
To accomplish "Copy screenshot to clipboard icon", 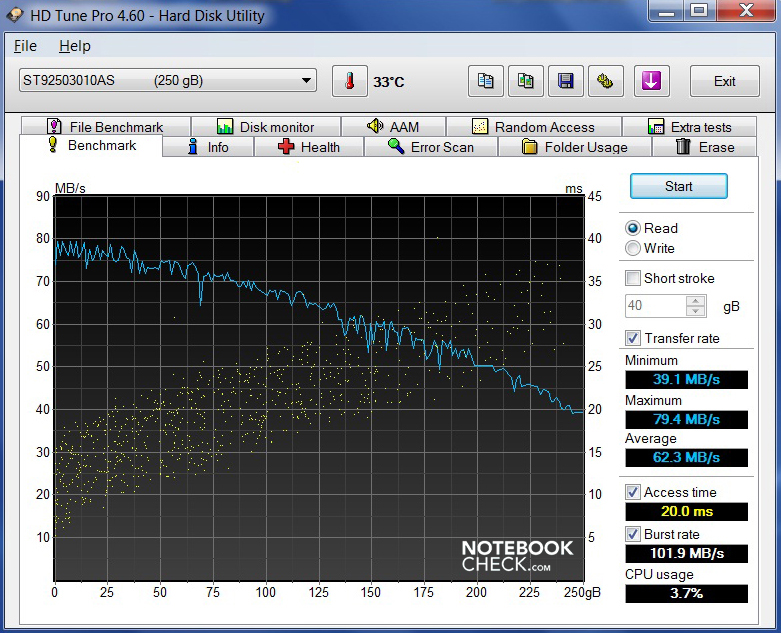I will 525,81.
